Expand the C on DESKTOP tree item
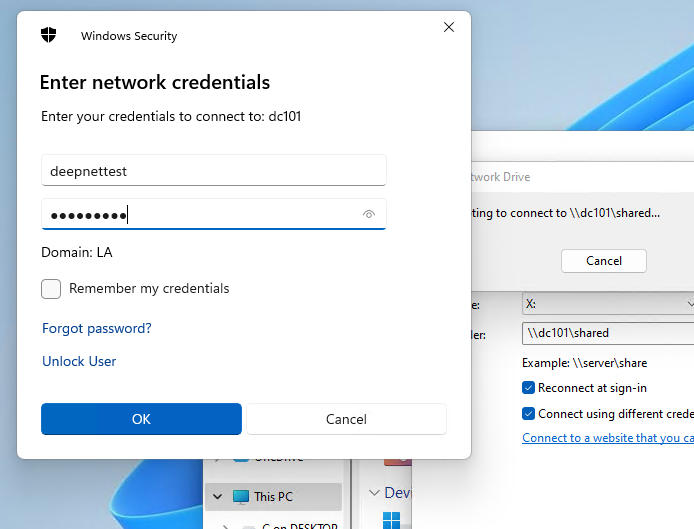 [226, 525]
